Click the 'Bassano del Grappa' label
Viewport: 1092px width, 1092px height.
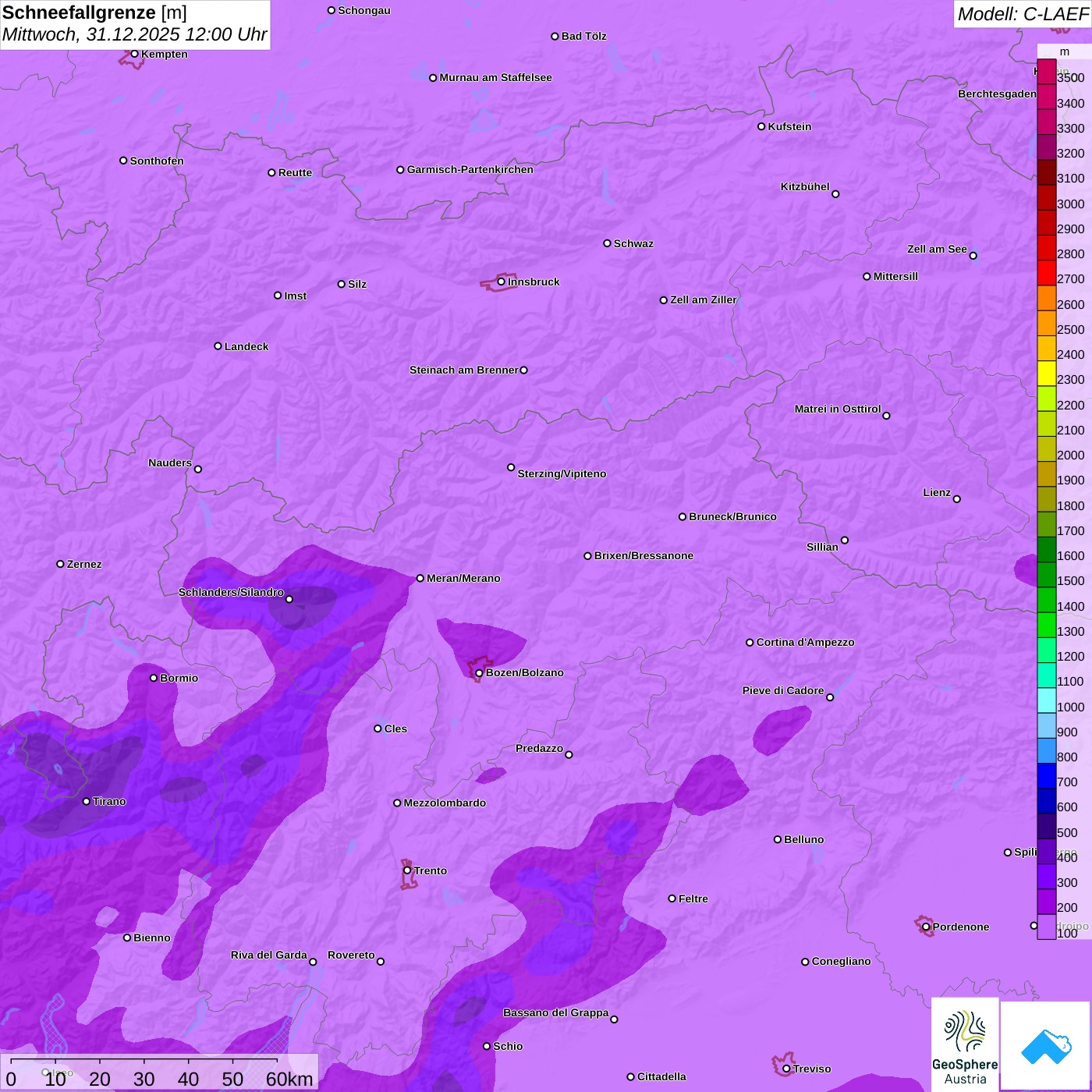click(x=556, y=1012)
